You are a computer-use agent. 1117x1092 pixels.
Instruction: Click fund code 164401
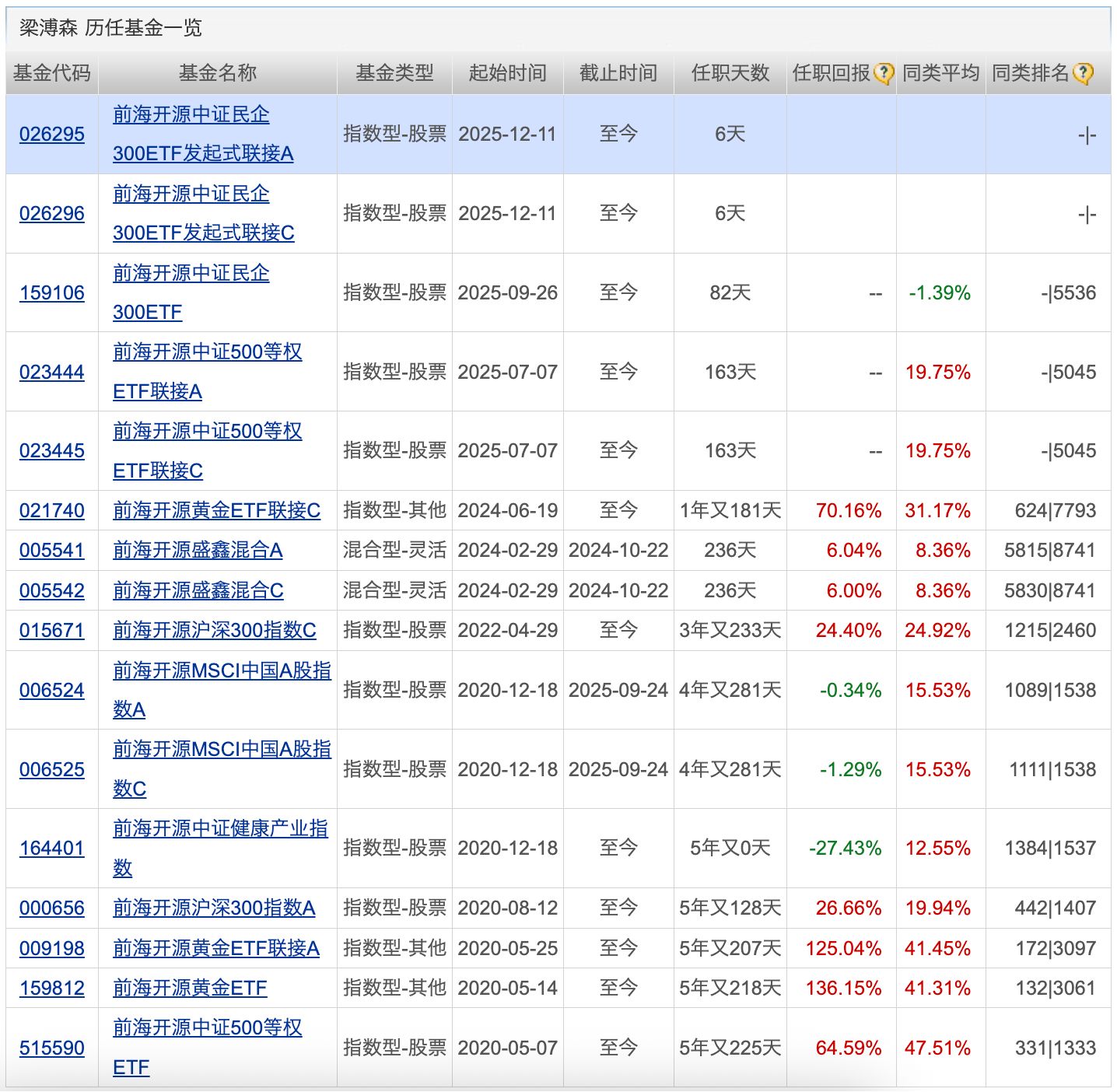tap(52, 849)
